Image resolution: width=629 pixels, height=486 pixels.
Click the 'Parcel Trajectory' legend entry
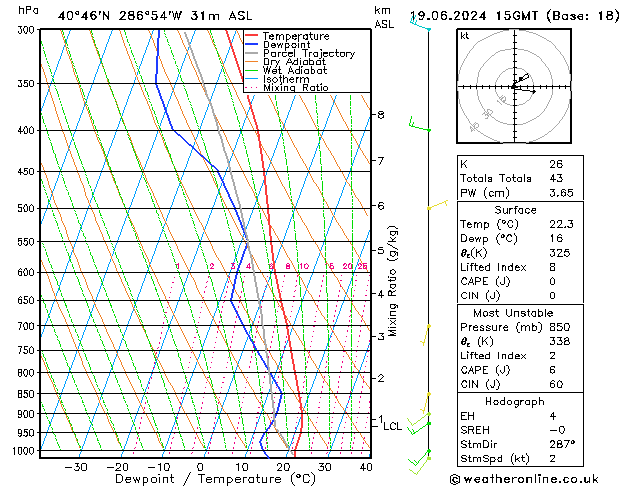tap(309, 53)
